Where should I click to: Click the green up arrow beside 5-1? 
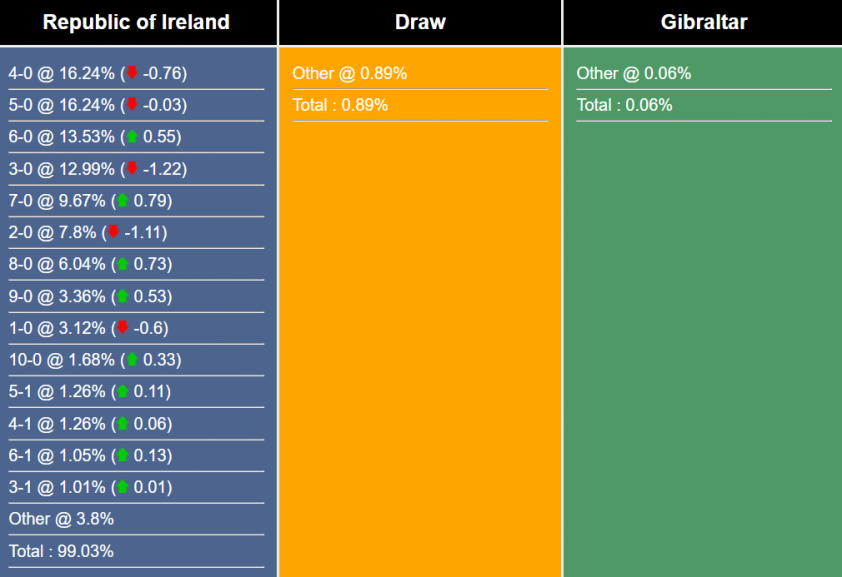click(123, 392)
